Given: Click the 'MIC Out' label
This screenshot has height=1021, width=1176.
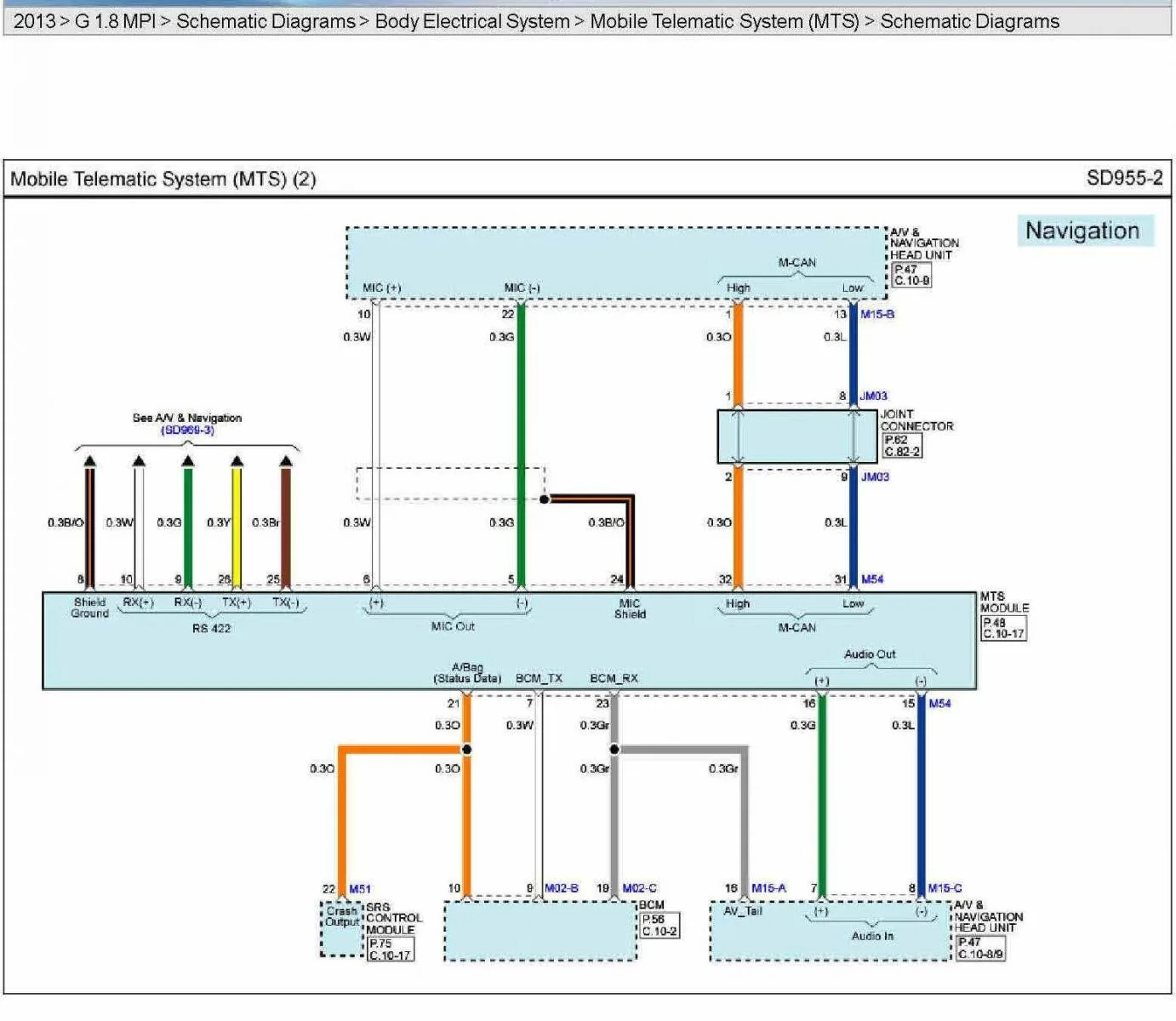Looking at the screenshot, I should tap(453, 626).
